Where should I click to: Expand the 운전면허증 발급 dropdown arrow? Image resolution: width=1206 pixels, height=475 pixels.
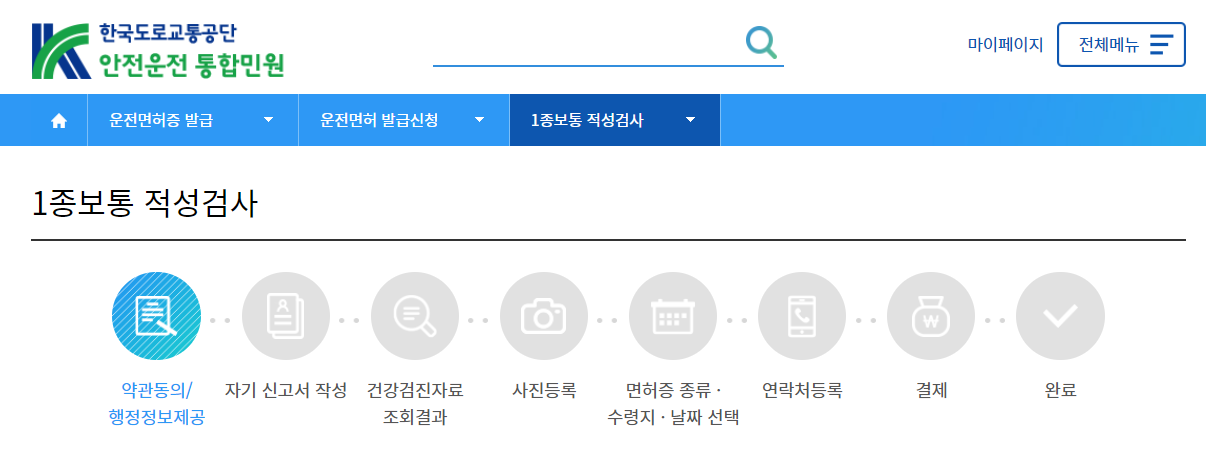click(268, 120)
